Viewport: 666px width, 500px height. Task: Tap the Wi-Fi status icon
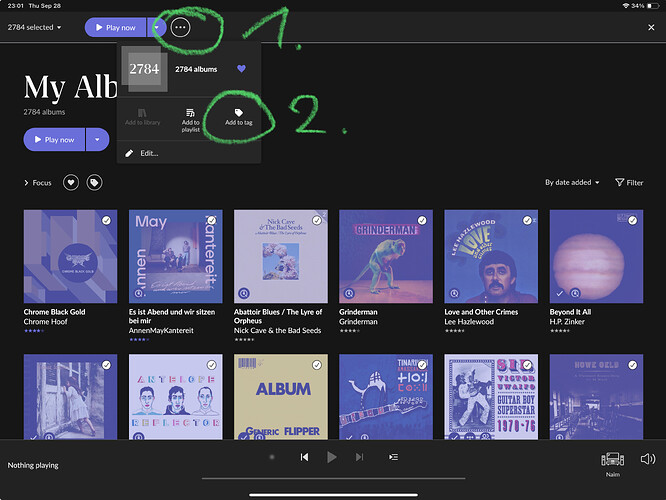pyautogui.click(x=626, y=6)
